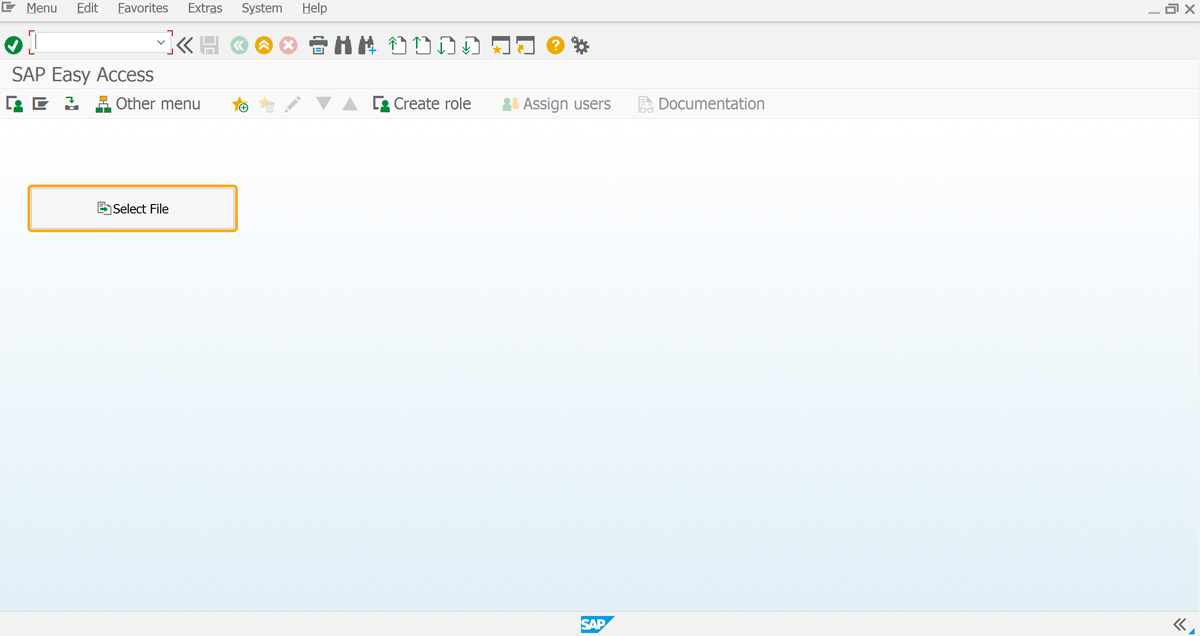Open a new GUI window icon

(x=501, y=45)
